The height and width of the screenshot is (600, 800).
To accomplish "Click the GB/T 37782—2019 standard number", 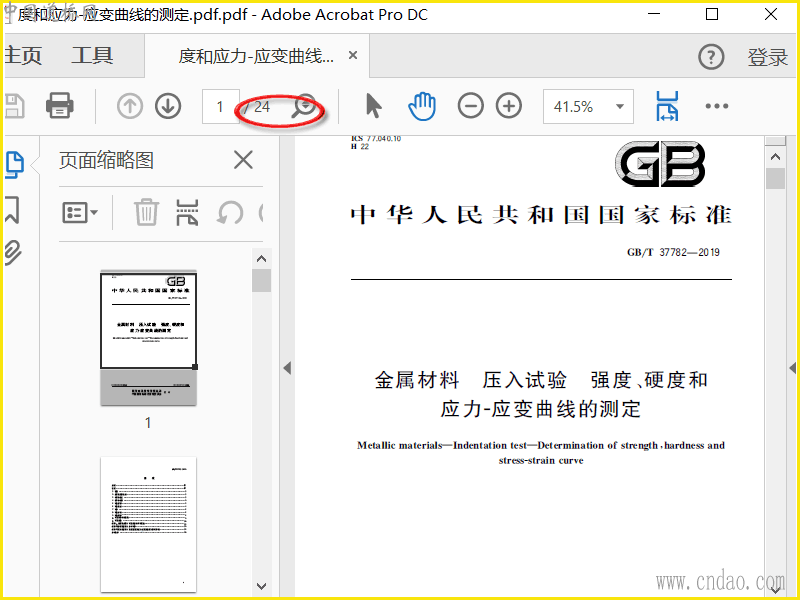I will point(673,252).
